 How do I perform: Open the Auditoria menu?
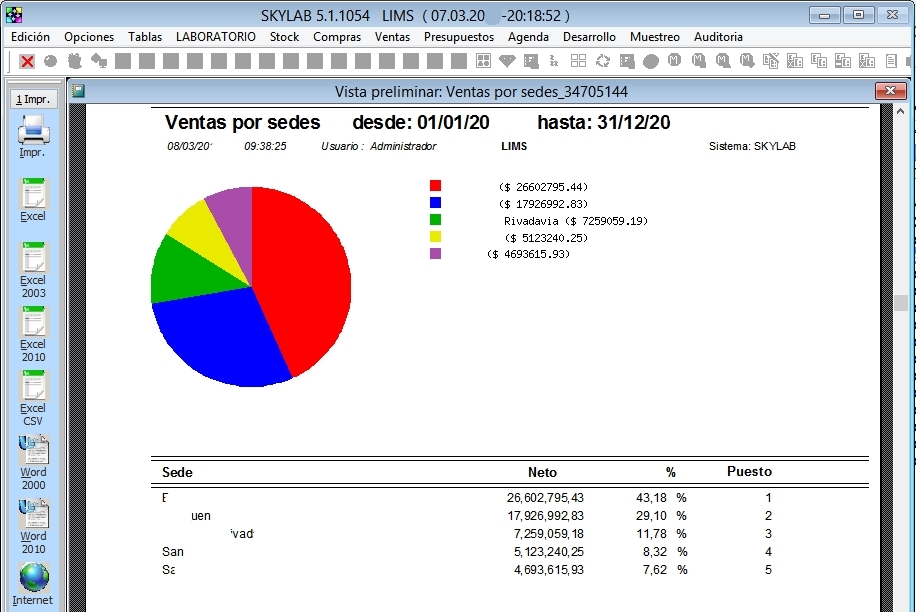click(718, 37)
